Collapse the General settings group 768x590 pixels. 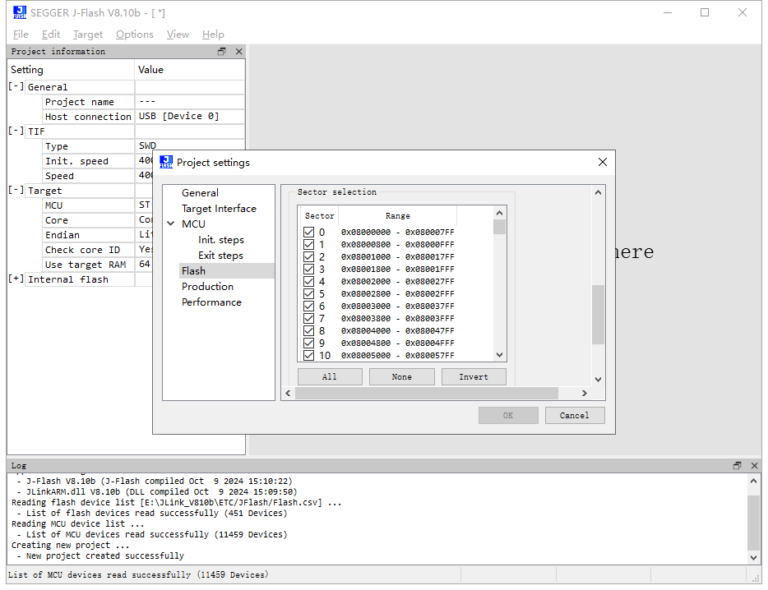coord(16,87)
